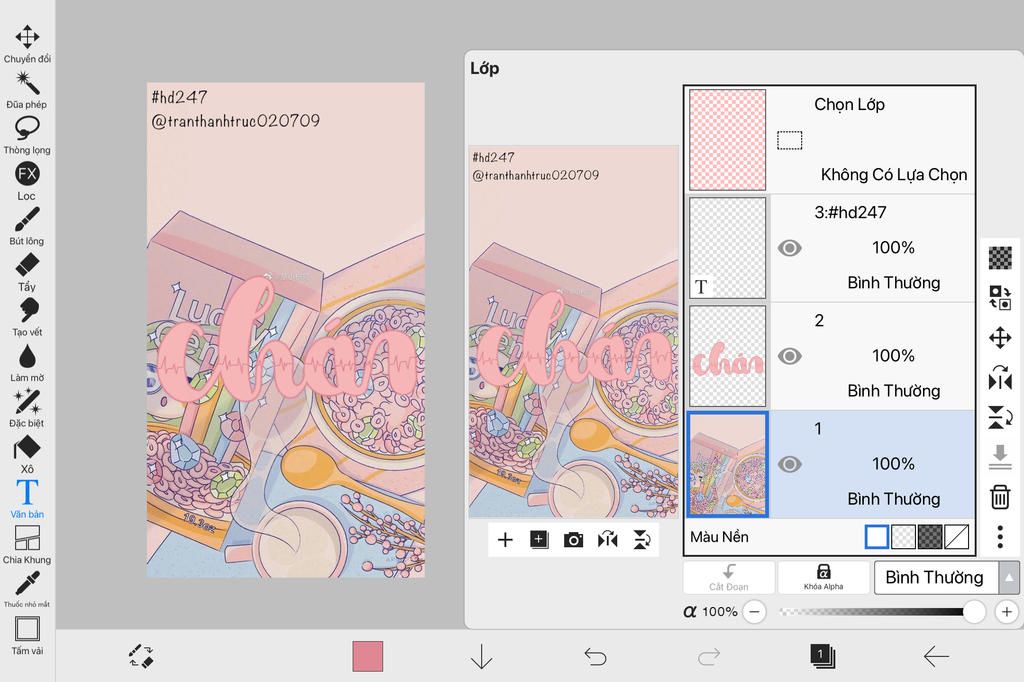Select the Đũa phép magic wand tool
Screen dimensions: 1024x682
pos(27,89)
